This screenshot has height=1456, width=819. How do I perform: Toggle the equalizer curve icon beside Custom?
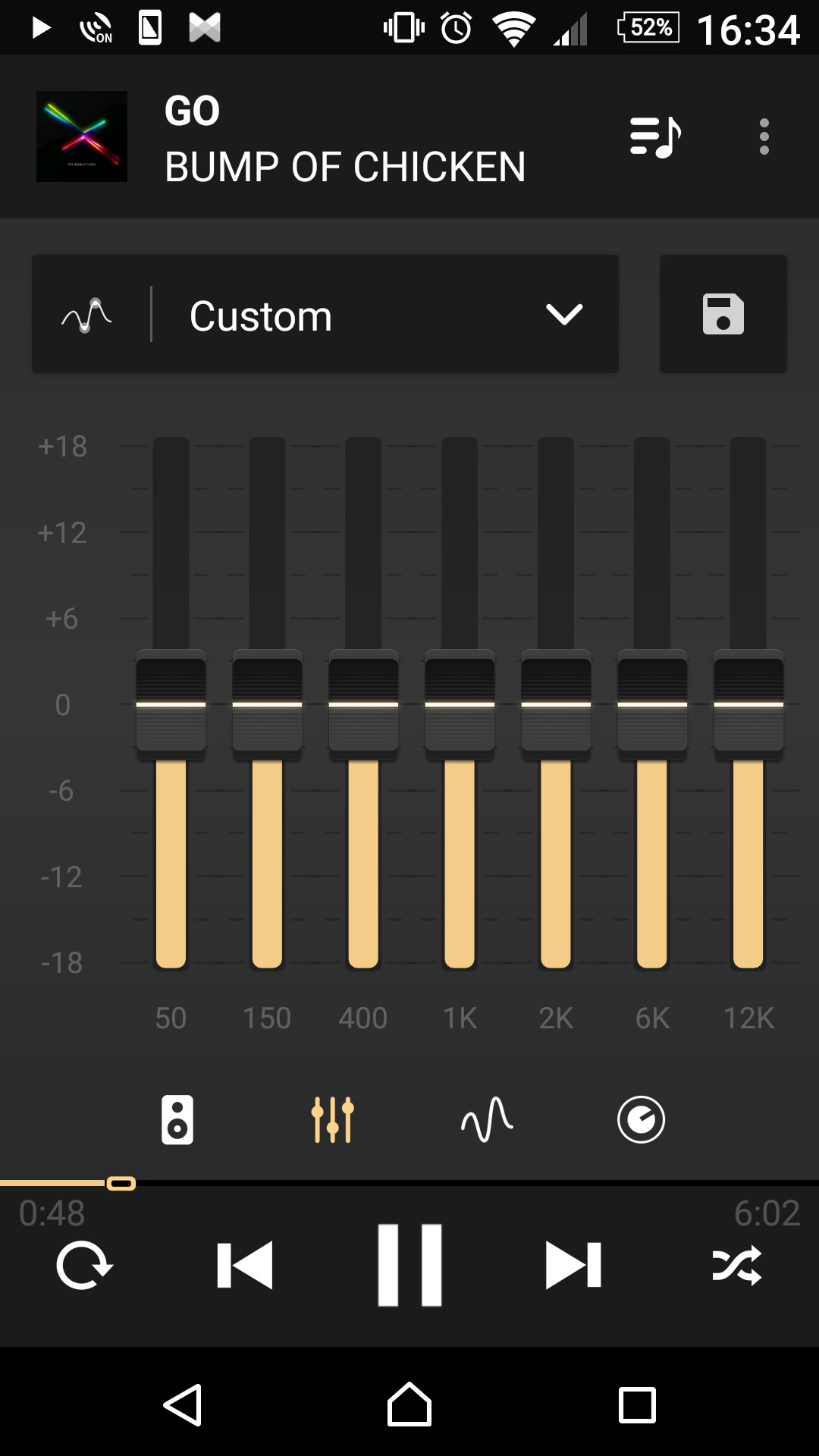[x=87, y=315]
